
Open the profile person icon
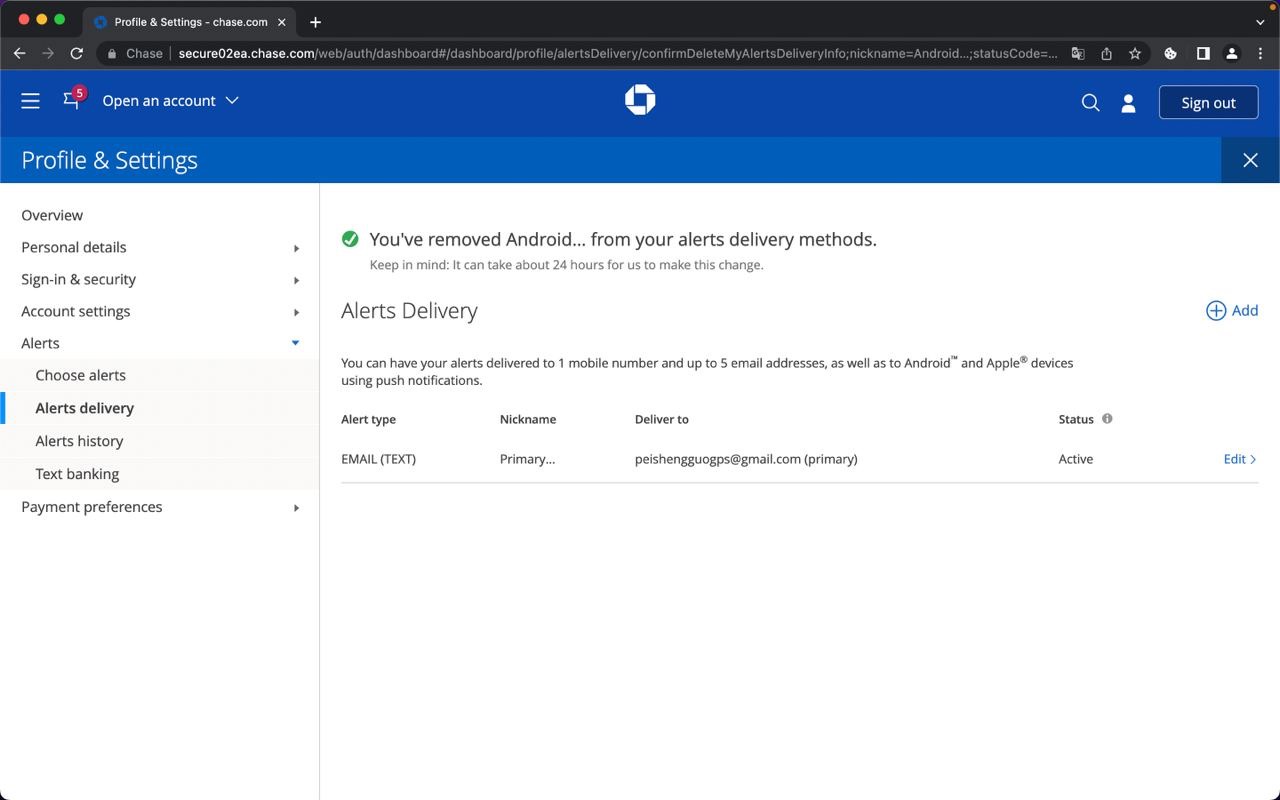coord(1128,103)
